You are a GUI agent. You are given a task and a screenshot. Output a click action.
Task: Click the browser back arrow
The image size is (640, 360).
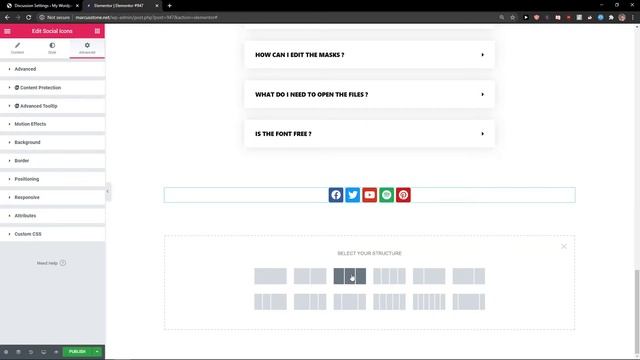click(x=7, y=18)
